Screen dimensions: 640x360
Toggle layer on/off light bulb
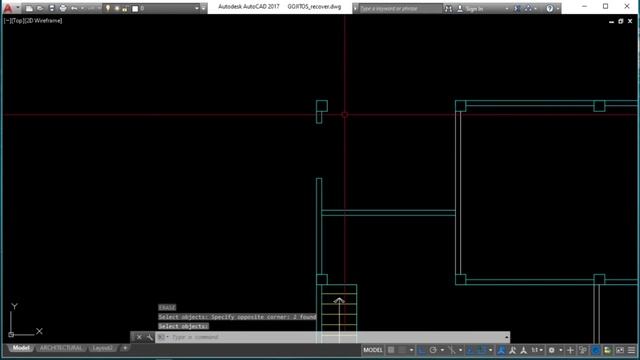108,8
